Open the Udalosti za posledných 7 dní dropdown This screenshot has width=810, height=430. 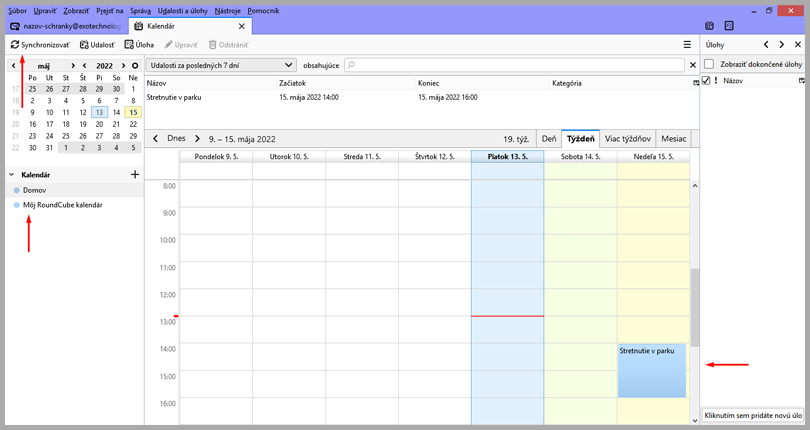(x=222, y=65)
